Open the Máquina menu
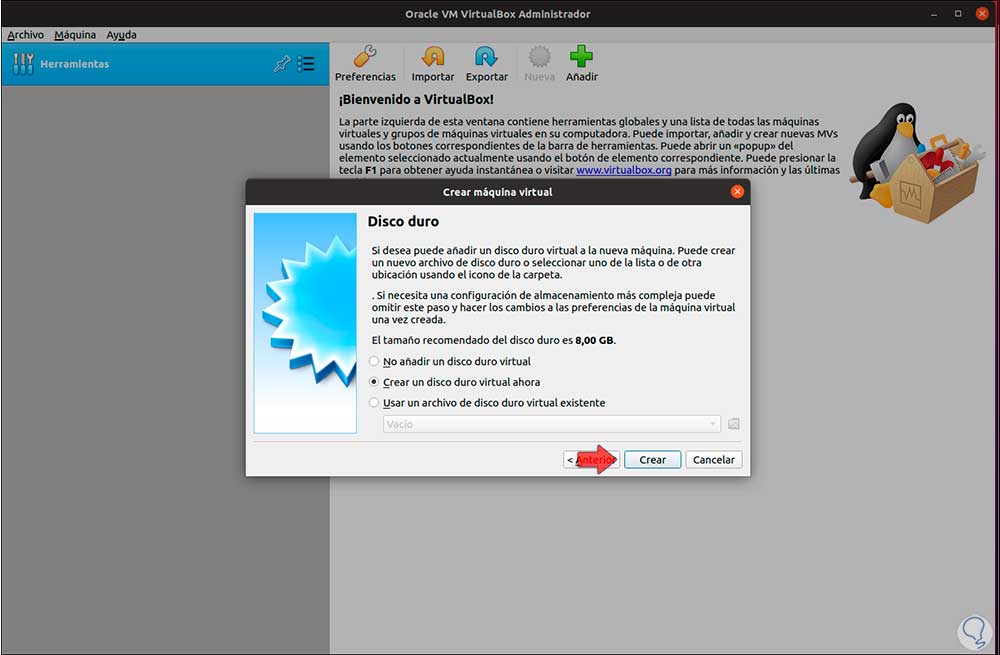Screen dimensions: 1000x655 pyautogui.click(x=75, y=35)
